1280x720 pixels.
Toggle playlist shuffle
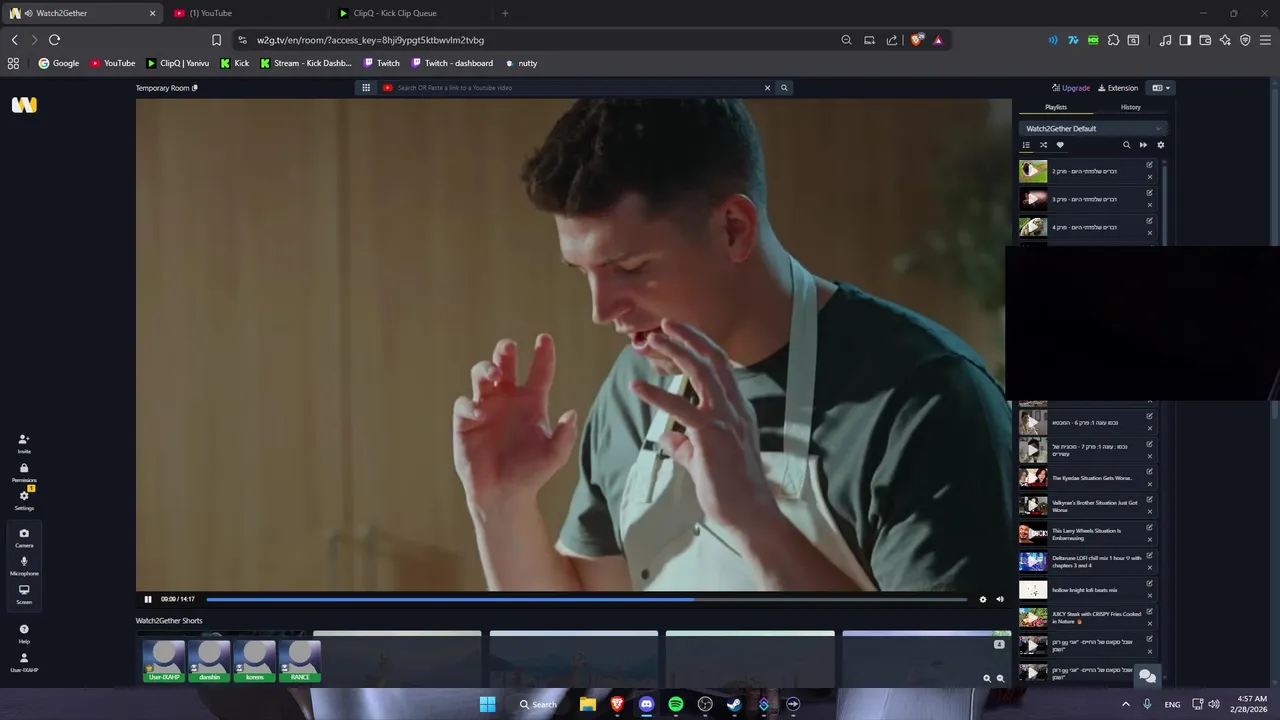1043,145
